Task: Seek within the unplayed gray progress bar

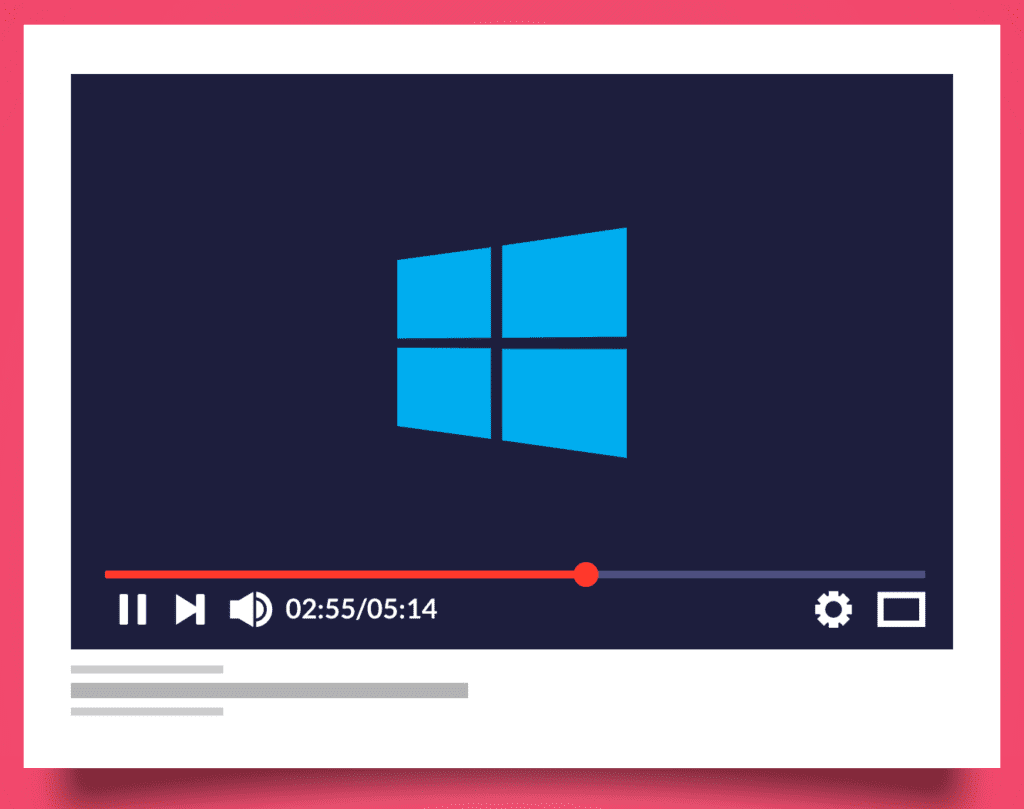Action: coord(761,575)
